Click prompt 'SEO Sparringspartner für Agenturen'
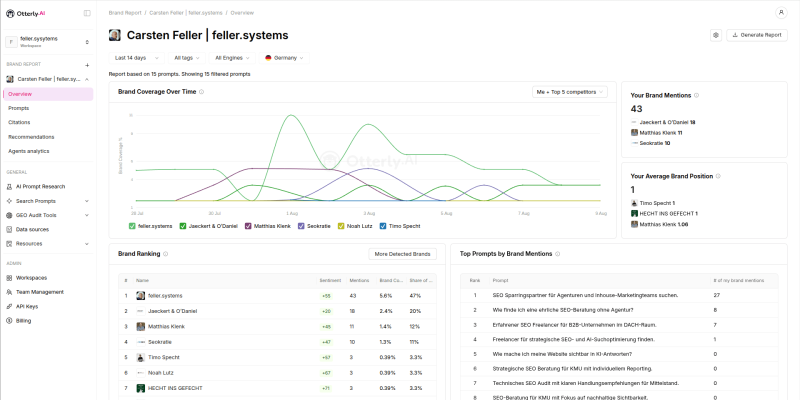This screenshot has width=800, height=400. click(585, 295)
